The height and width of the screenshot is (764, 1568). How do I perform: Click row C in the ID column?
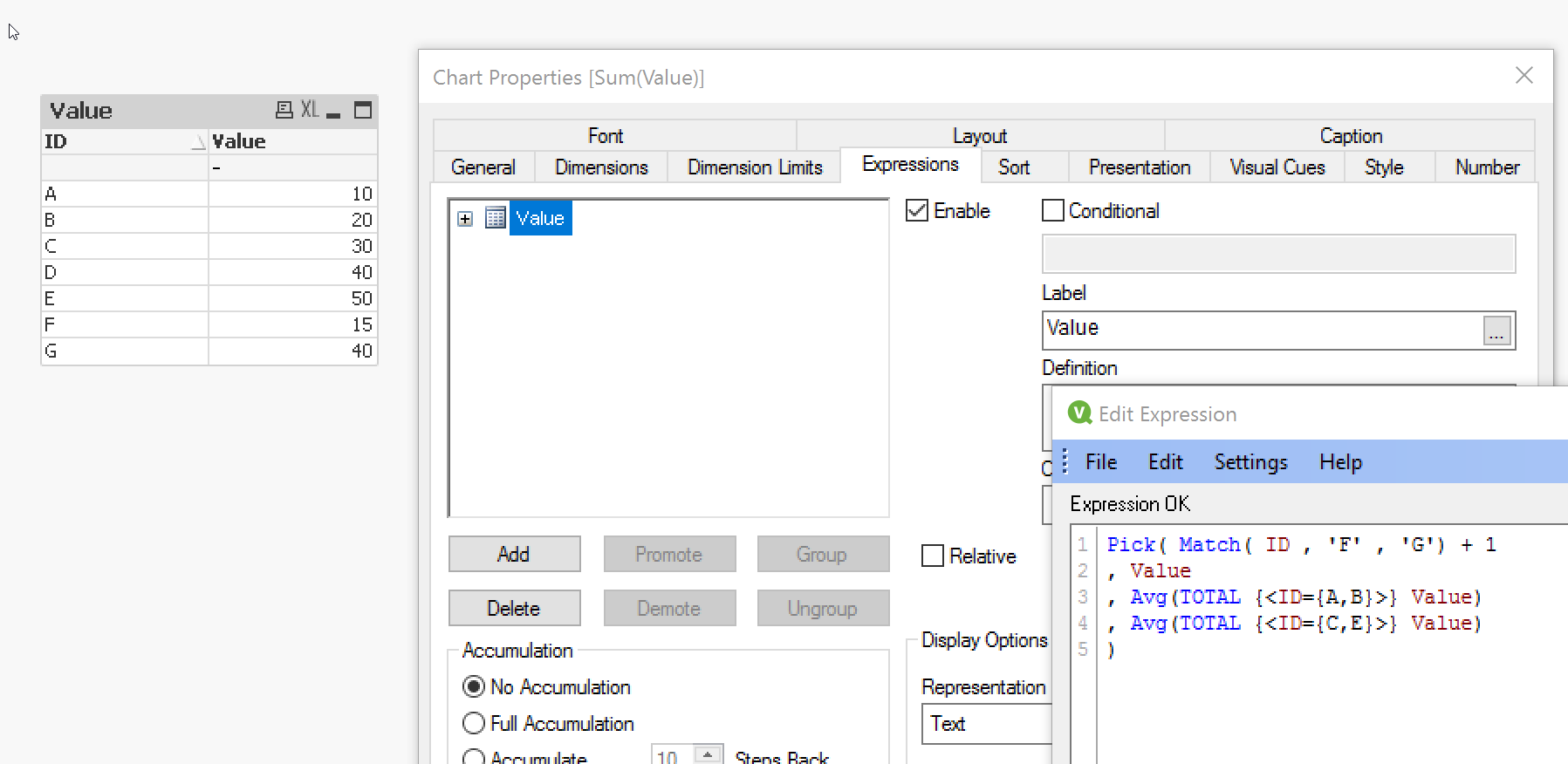click(x=125, y=246)
